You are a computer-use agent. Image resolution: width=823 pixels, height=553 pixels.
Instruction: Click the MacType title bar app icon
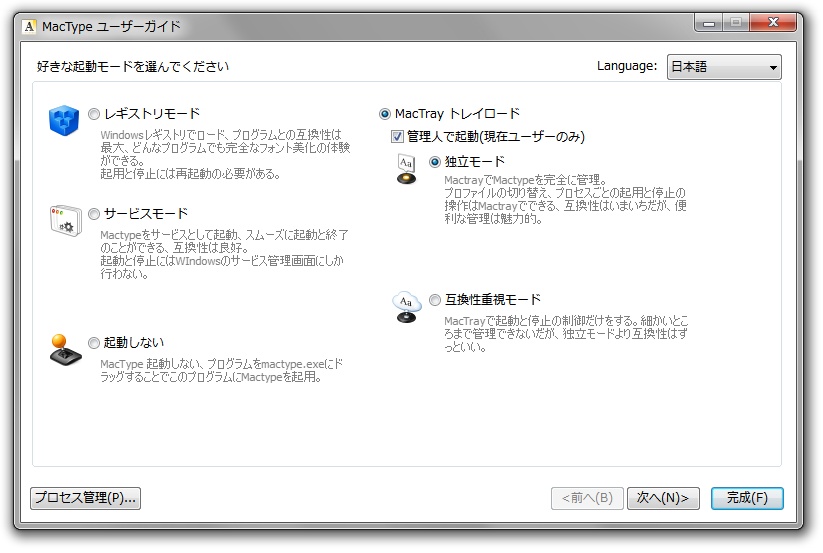click(x=29, y=26)
